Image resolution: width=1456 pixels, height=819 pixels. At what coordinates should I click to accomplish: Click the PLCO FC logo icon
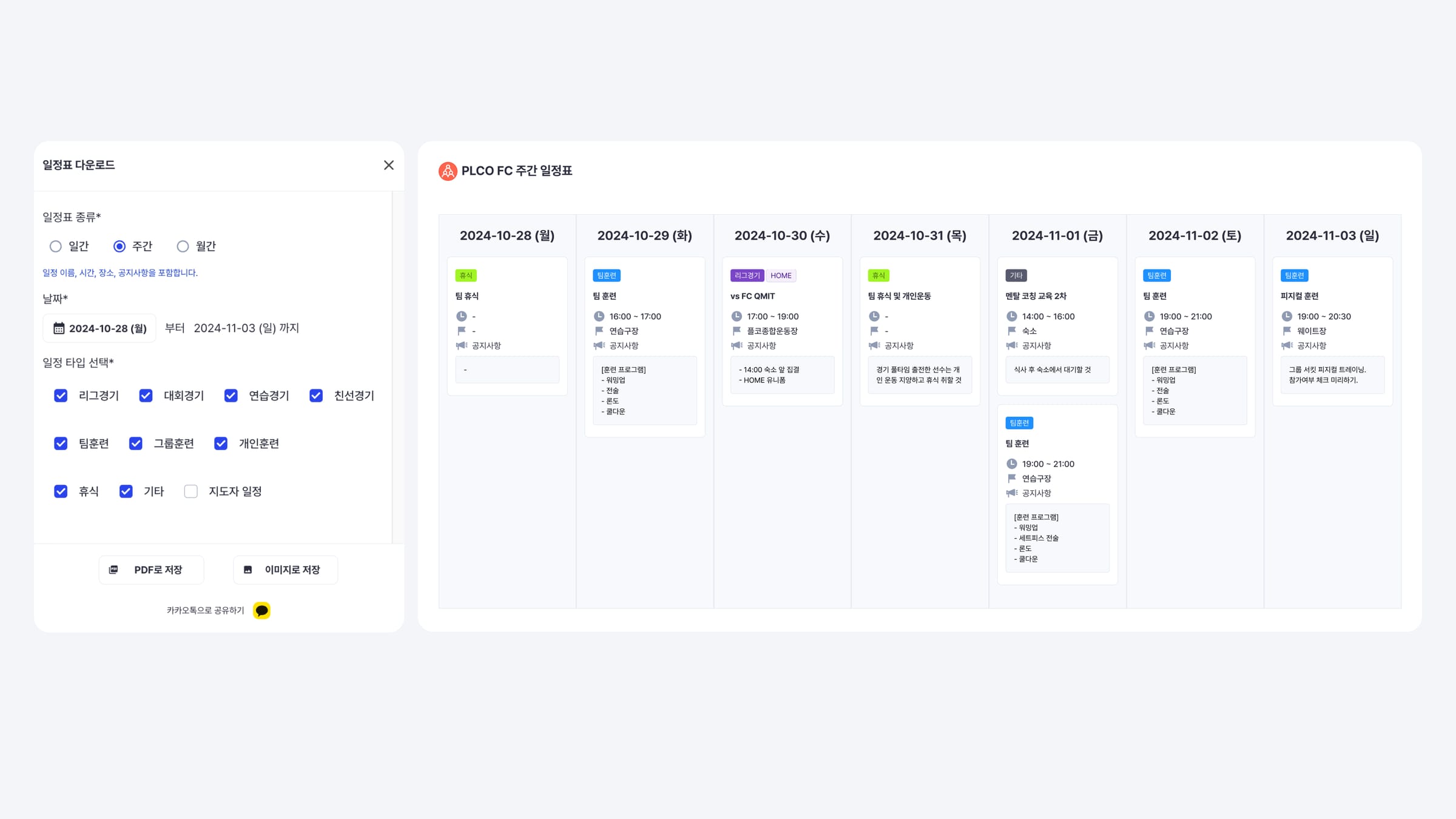point(448,171)
